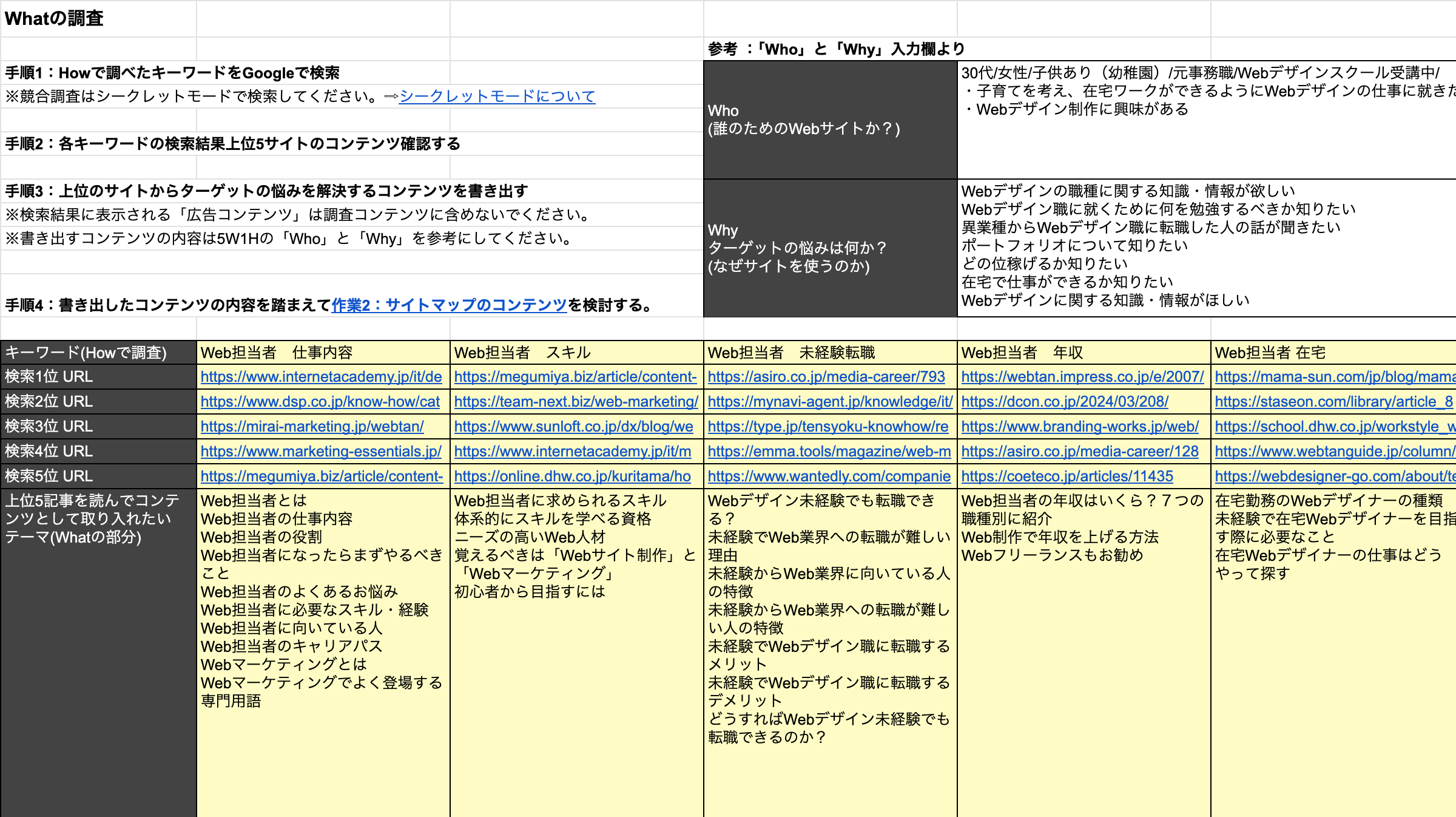
Task: Open the mama-sun.com blog link
Action: coord(1329,376)
